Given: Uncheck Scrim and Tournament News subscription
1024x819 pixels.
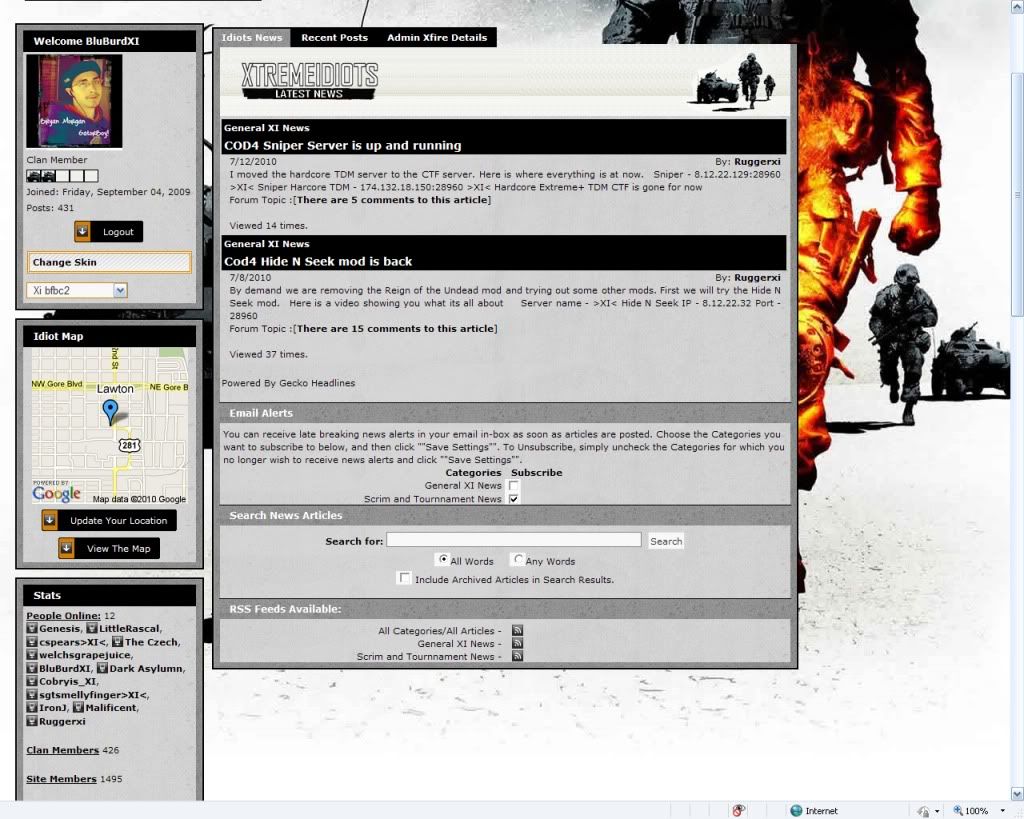Looking at the screenshot, I should (x=514, y=499).
